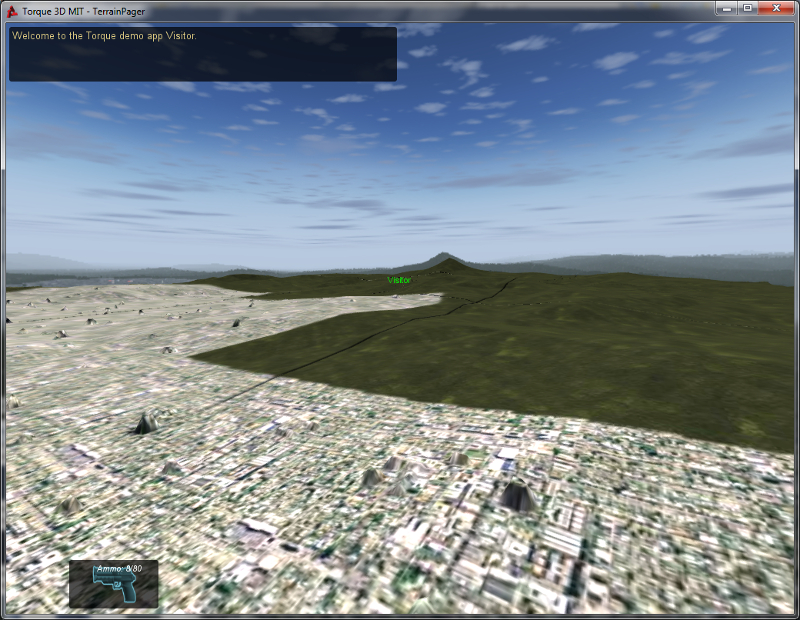Close the TerrainPager window

pyautogui.click(x=776, y=8)
